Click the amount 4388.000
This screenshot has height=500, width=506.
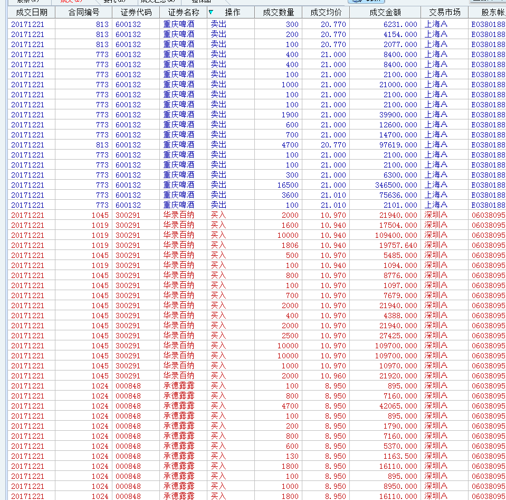click(x=400, y=315)
